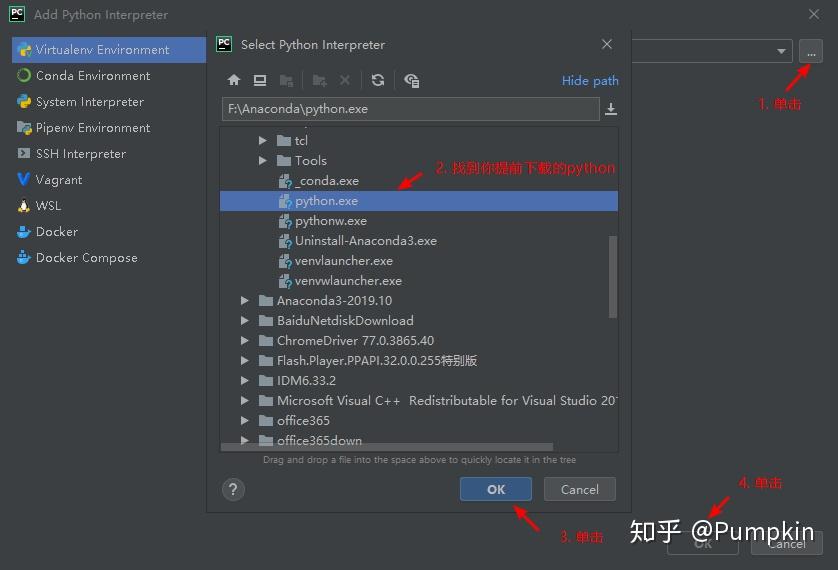The image size is (838, 570).
Task: Close the Add Python Interpreter window
Action: (x=813, y=14)
